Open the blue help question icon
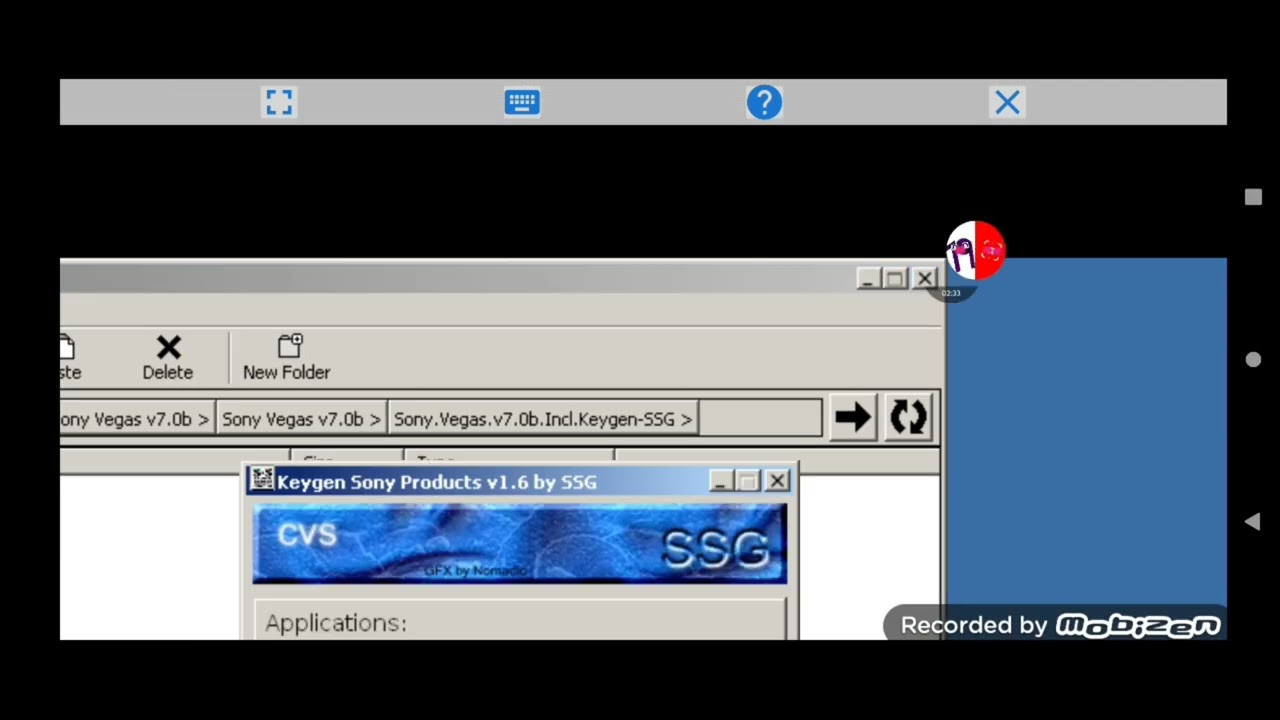This screenshot has width=1280, height=720. click(764, 102)
